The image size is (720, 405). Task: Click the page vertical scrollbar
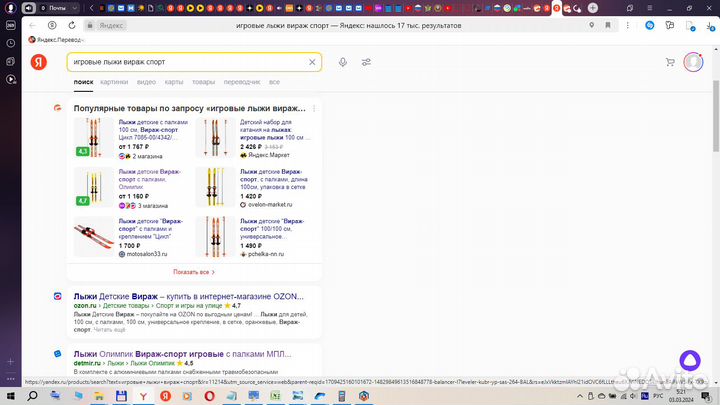[716, 116]
